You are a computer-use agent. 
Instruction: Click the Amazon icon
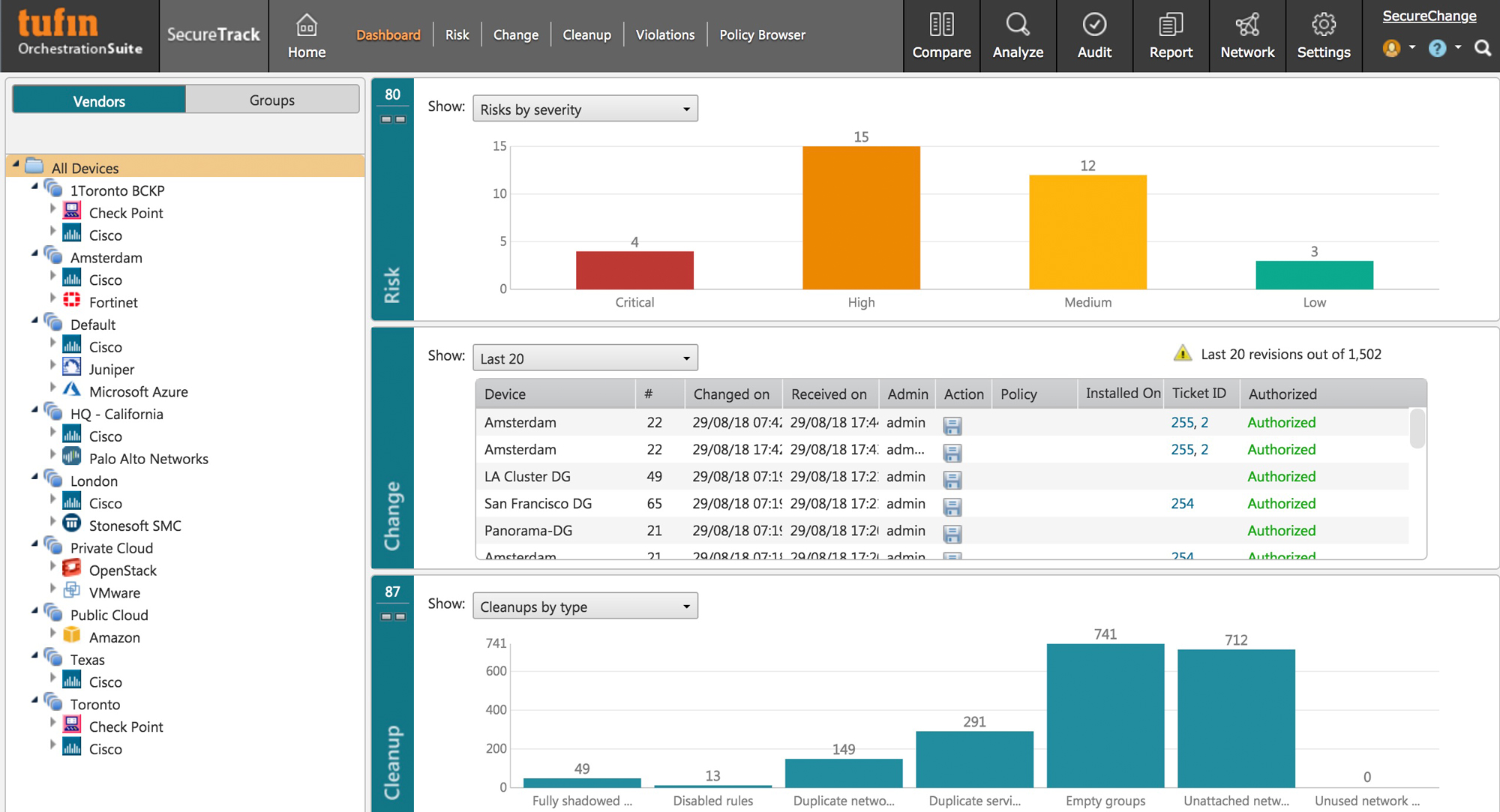point(72,636)
